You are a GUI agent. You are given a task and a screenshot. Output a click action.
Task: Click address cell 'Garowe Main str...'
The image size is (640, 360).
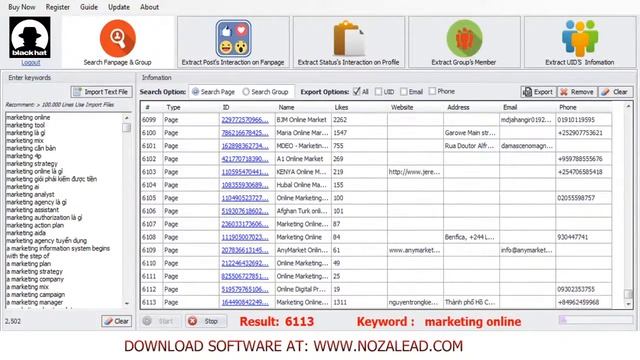pos(471,133)
